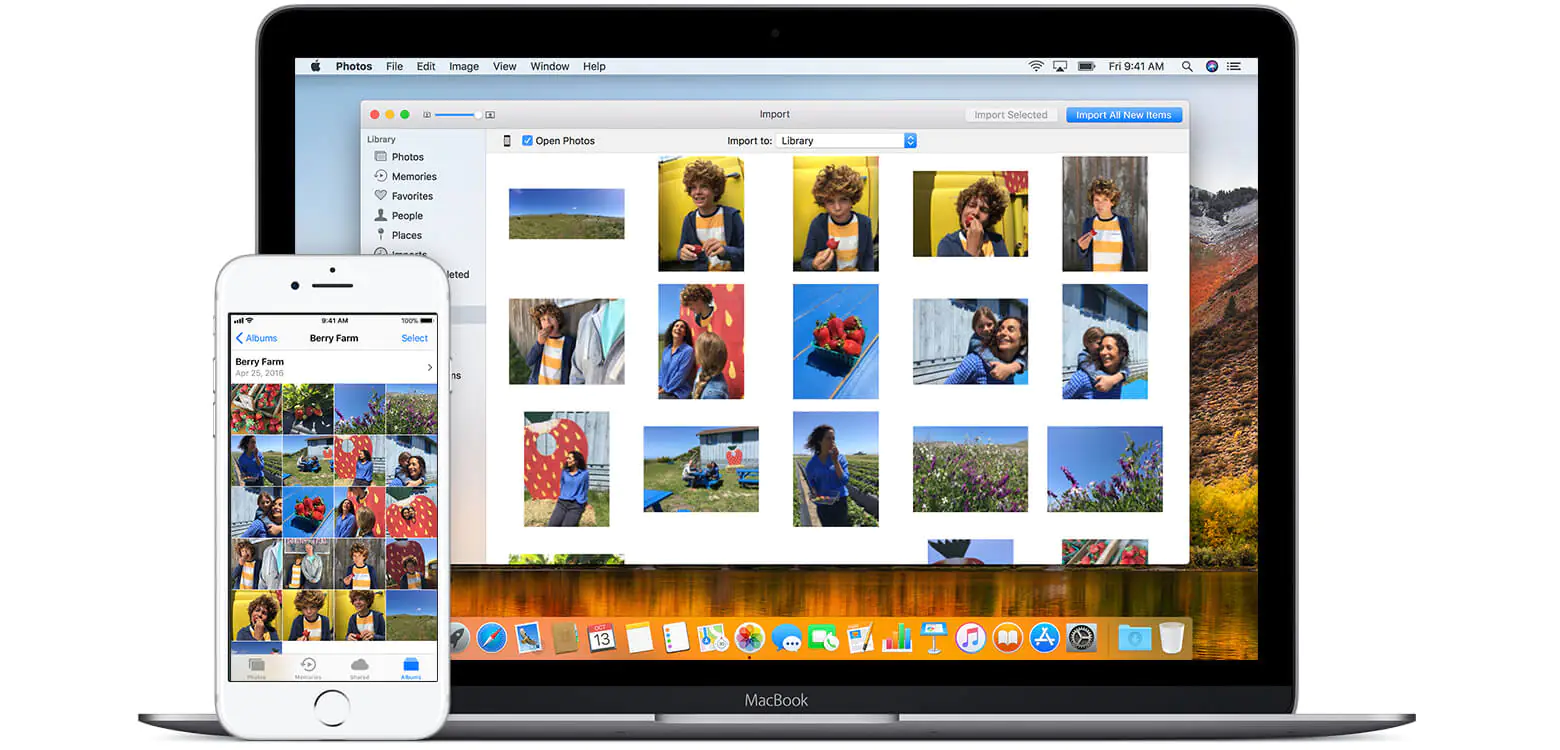Open the File menu
Screen dimensions: 1560x750
coord(394,66)
